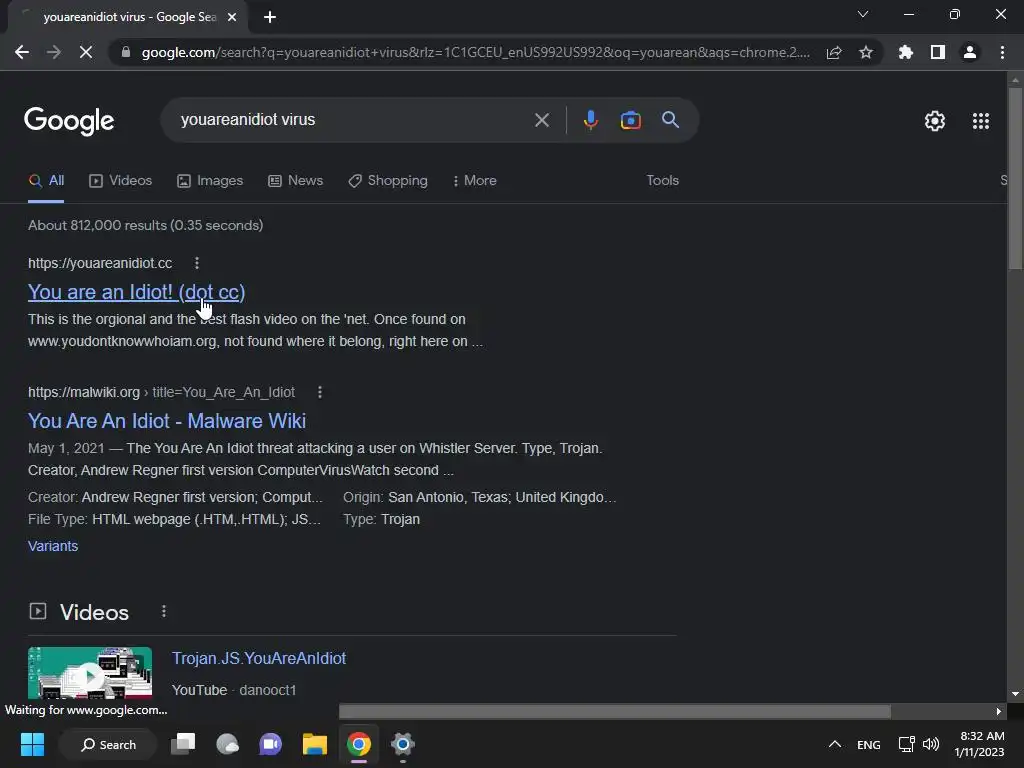This screenshot has width=1024, height=768.
Task: Open File Explorer from taskbar
Action: coord(315,744)
